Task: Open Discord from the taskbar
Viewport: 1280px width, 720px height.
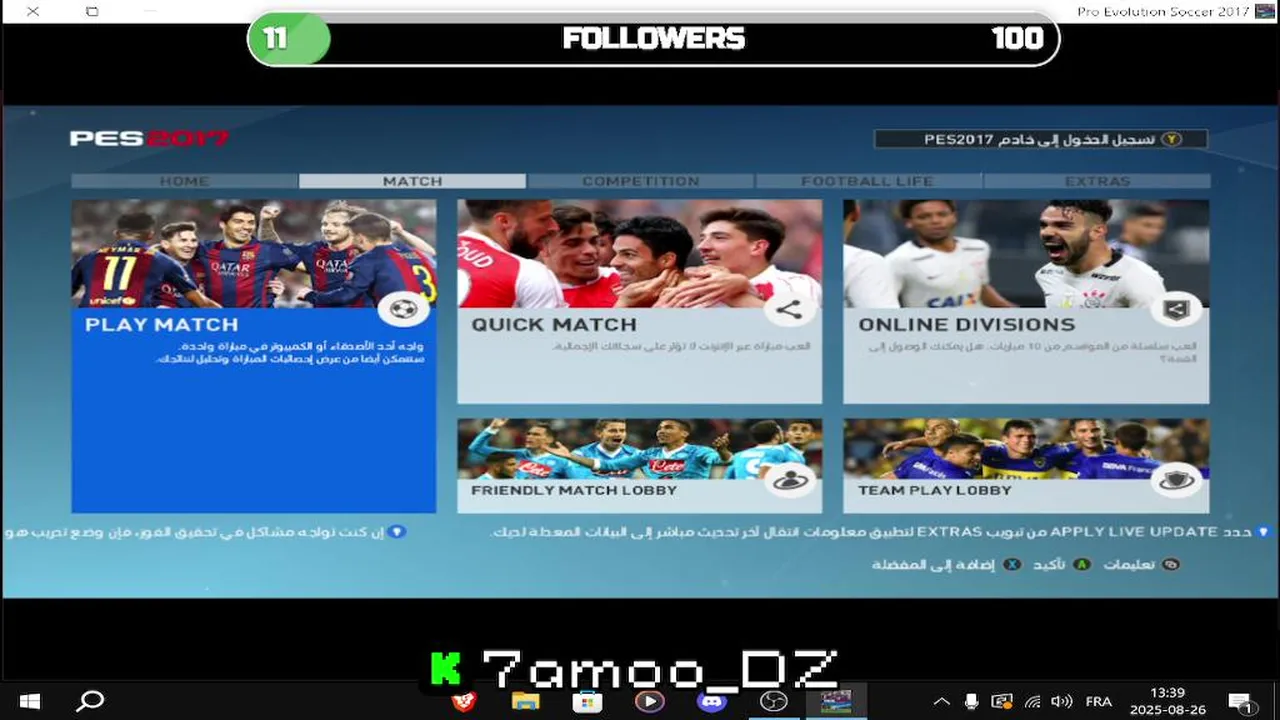Action: click(x=712, y=701)
